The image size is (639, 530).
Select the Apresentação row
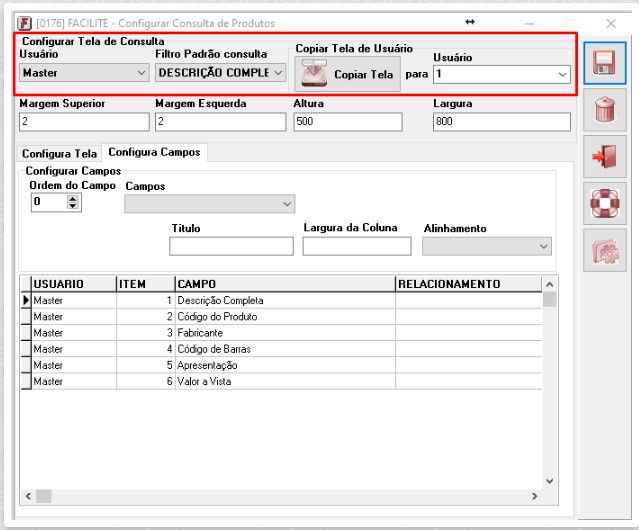click(x=282, y=365)
